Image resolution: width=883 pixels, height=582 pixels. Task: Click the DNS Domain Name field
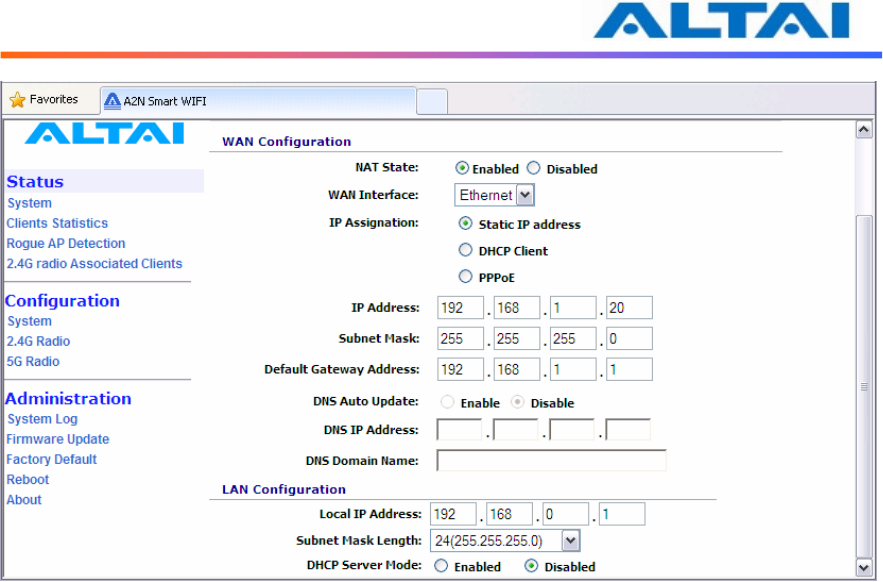tap(551, 460)
